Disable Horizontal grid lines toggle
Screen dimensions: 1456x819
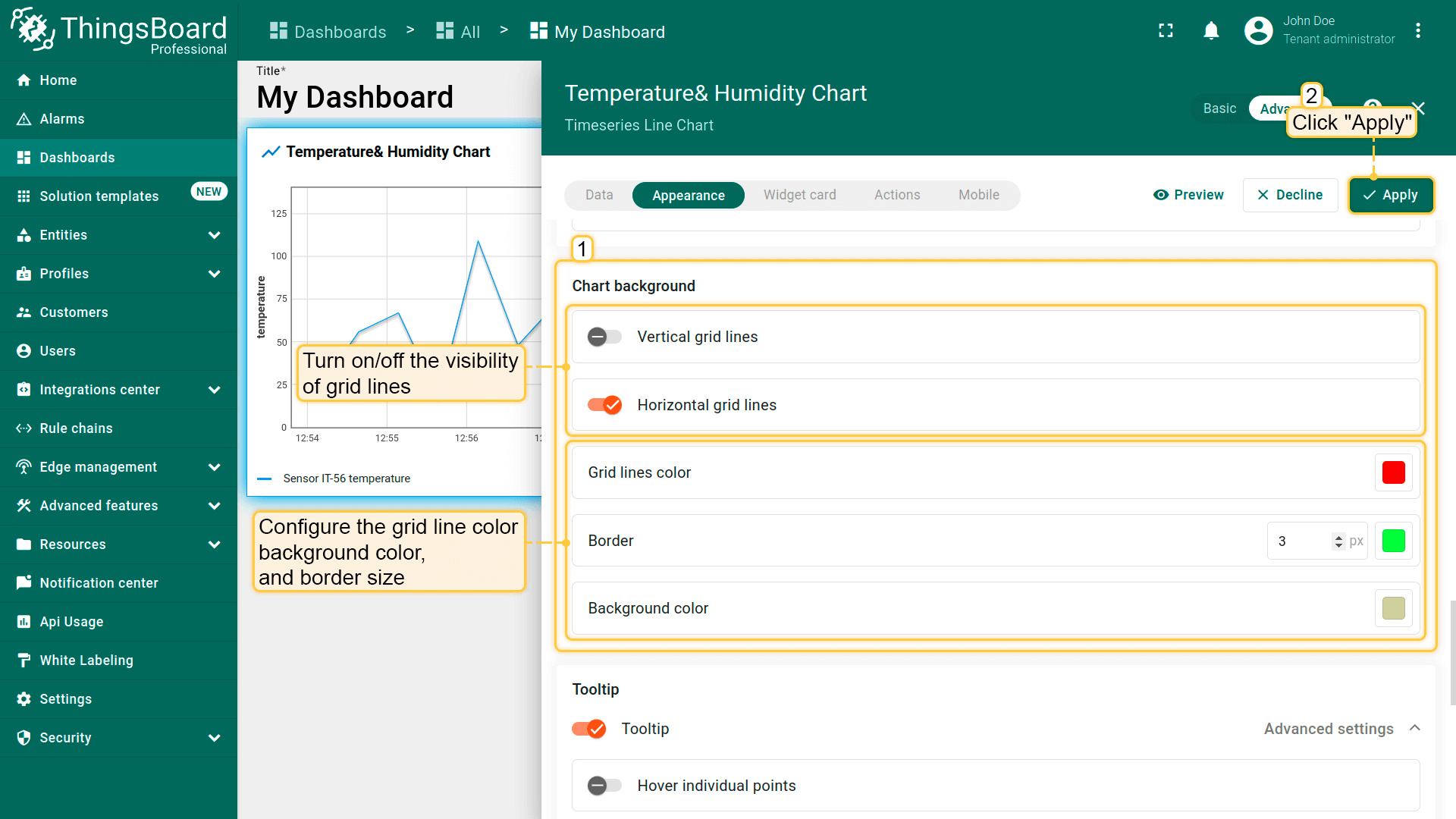click(604, 405)
